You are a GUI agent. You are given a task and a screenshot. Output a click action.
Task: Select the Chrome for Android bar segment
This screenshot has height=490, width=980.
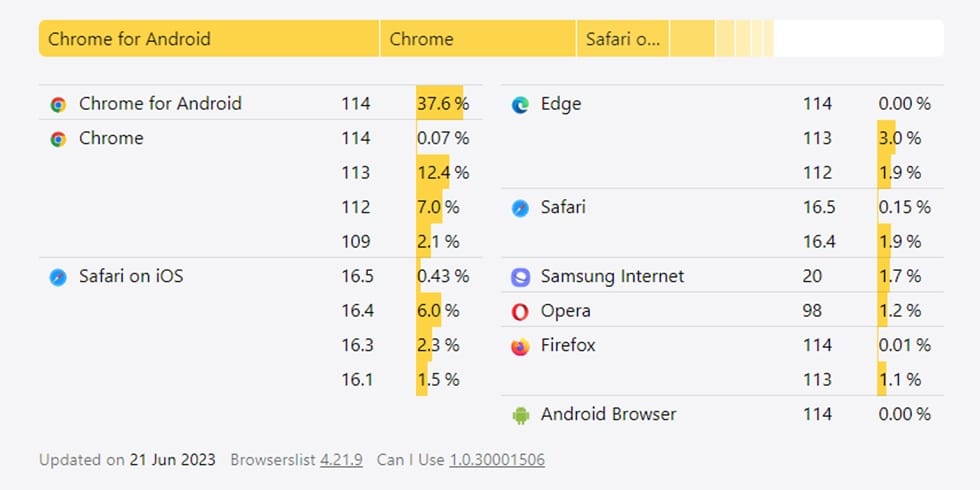tap(208, 39)
